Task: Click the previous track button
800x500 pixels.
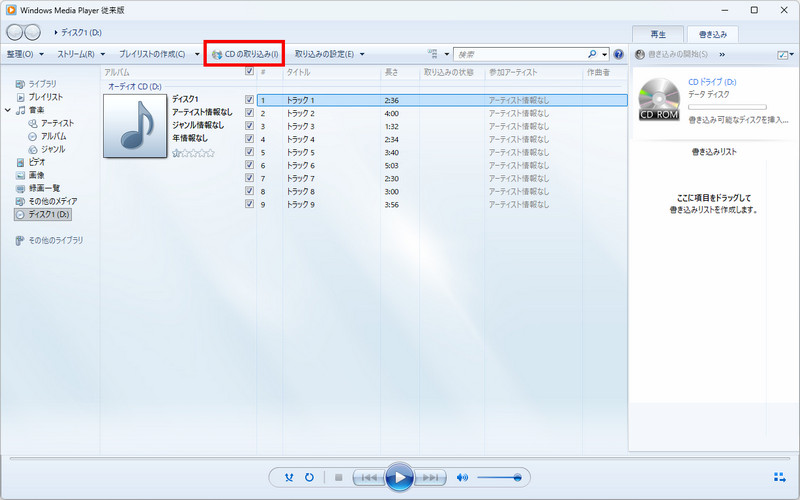Action: pos(369,478)
